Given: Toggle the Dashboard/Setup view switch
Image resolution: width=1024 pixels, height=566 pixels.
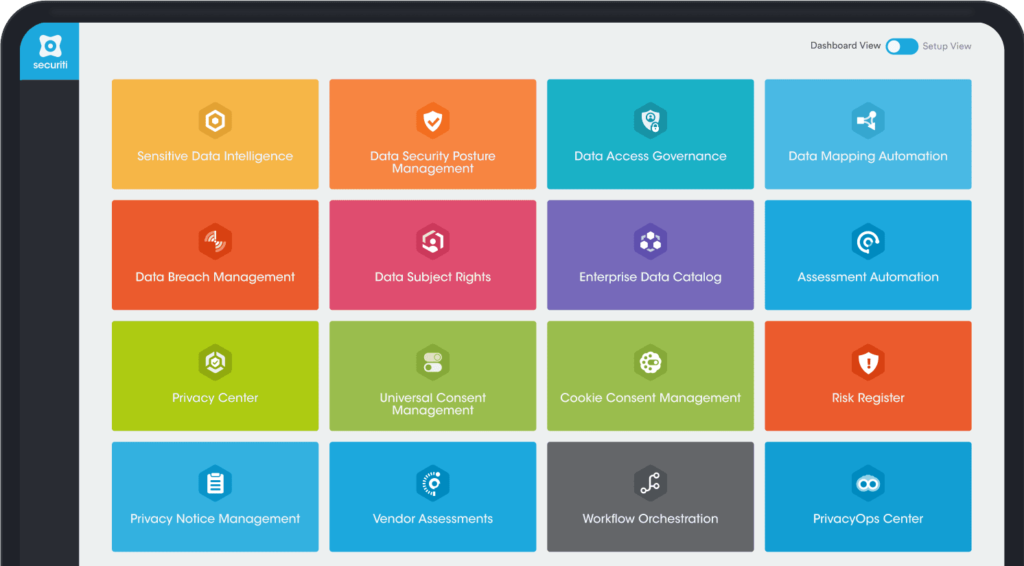Looking at the screenshot, I should 901,46.
